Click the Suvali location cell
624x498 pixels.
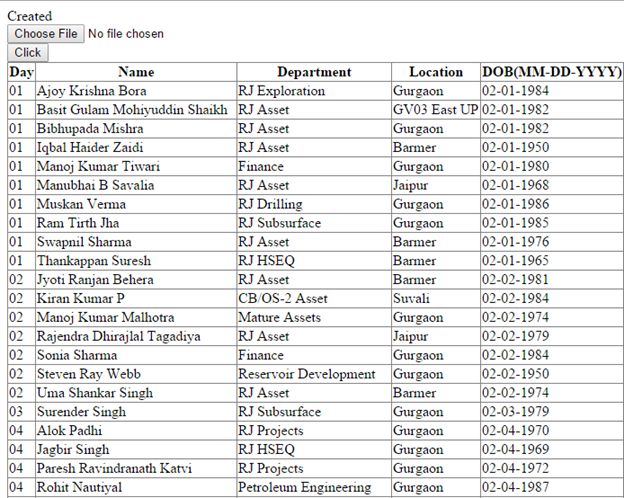pos(436,299)
